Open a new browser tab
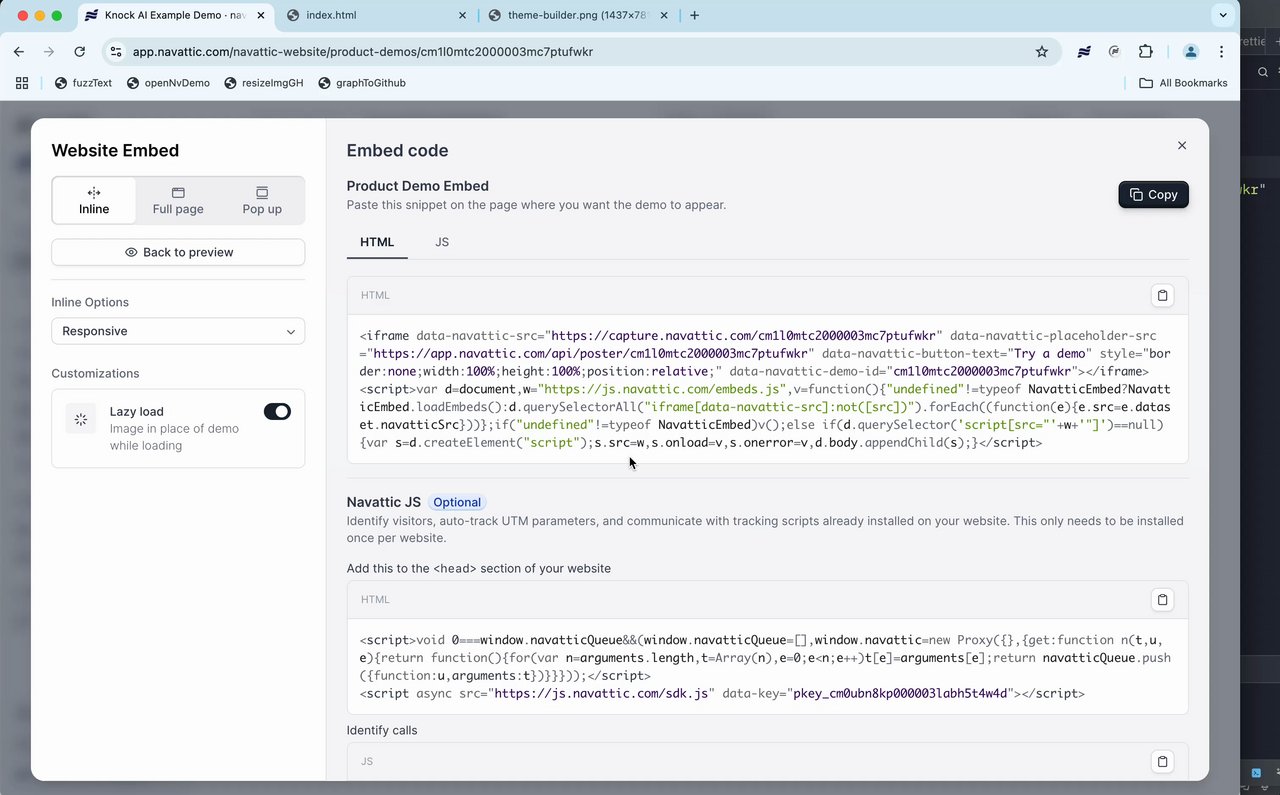Screen dimensions: 1280x795 click(695, 15)
